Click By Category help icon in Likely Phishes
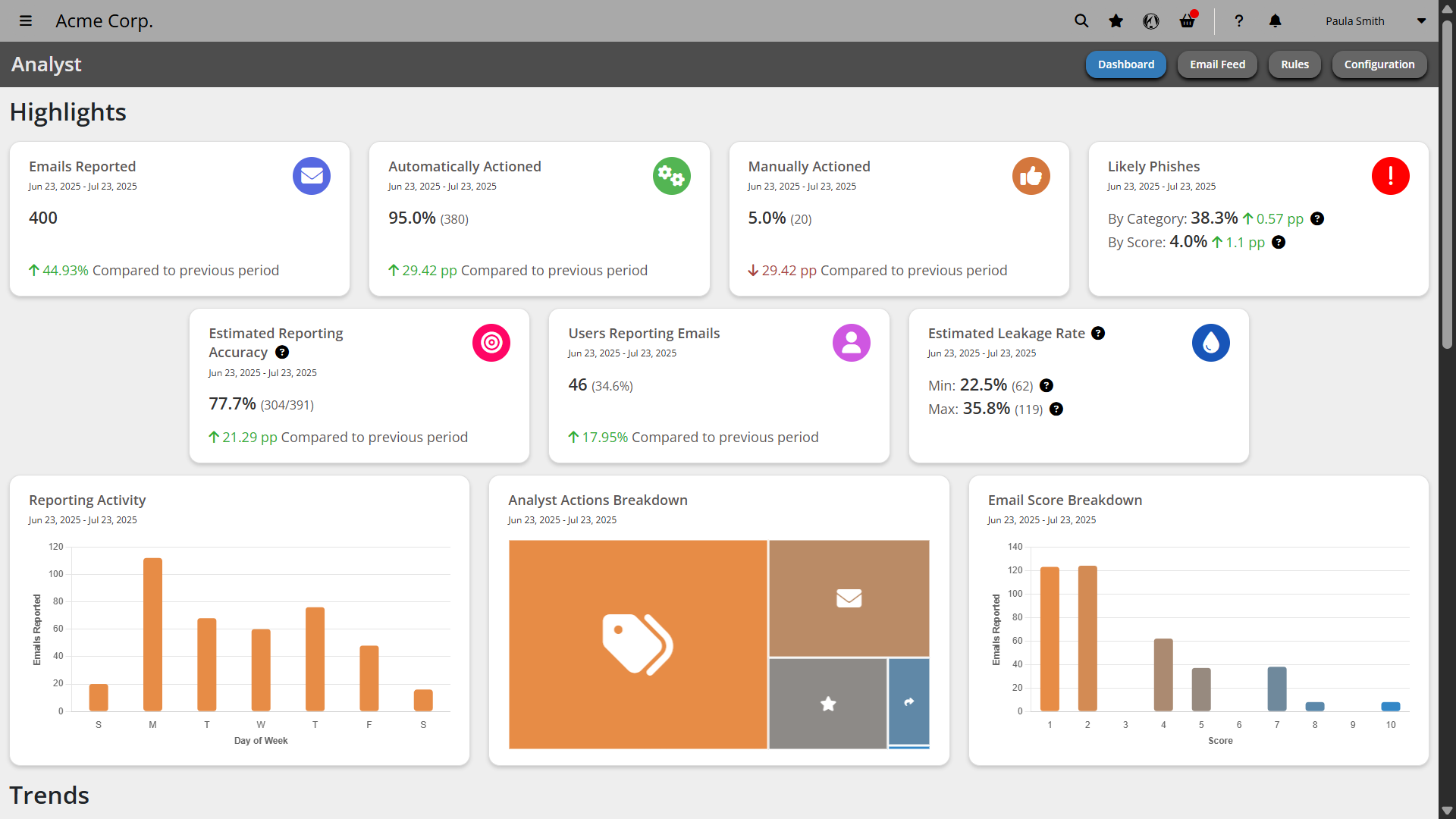1456x819 pixels. [1317, 219]
